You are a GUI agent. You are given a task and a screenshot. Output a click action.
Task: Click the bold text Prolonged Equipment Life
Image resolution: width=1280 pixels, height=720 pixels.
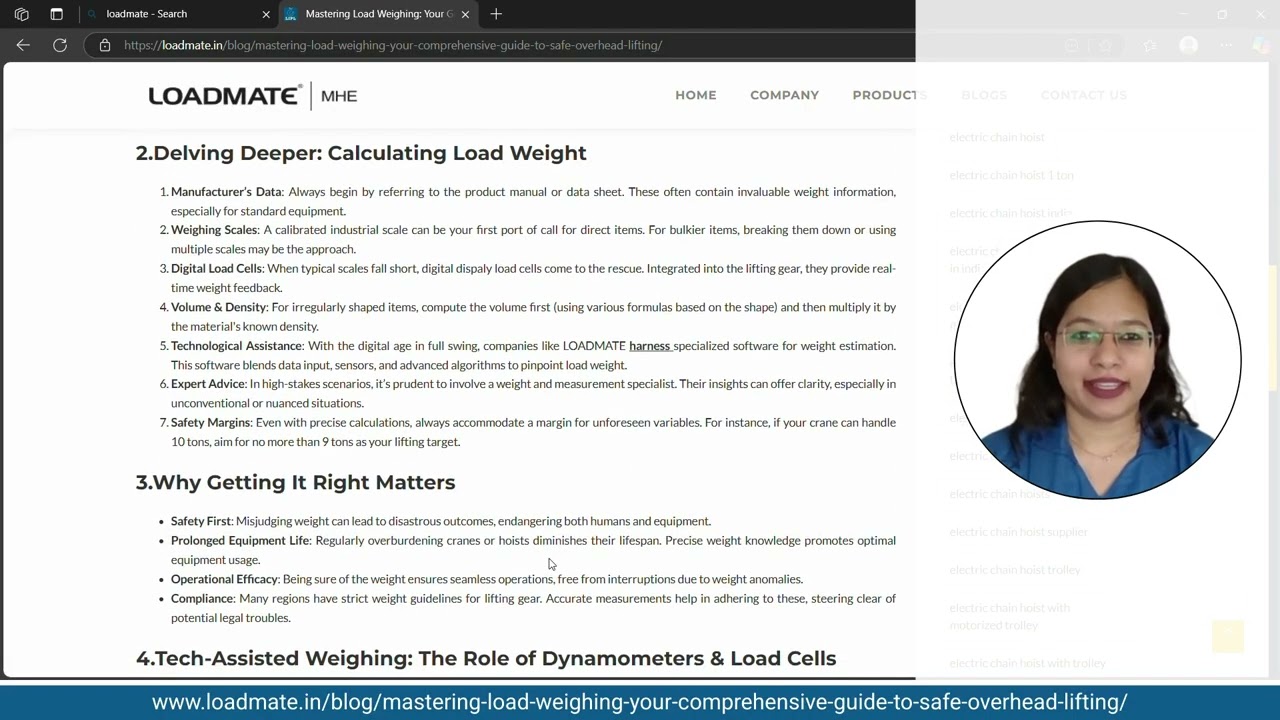pos(241,541)
